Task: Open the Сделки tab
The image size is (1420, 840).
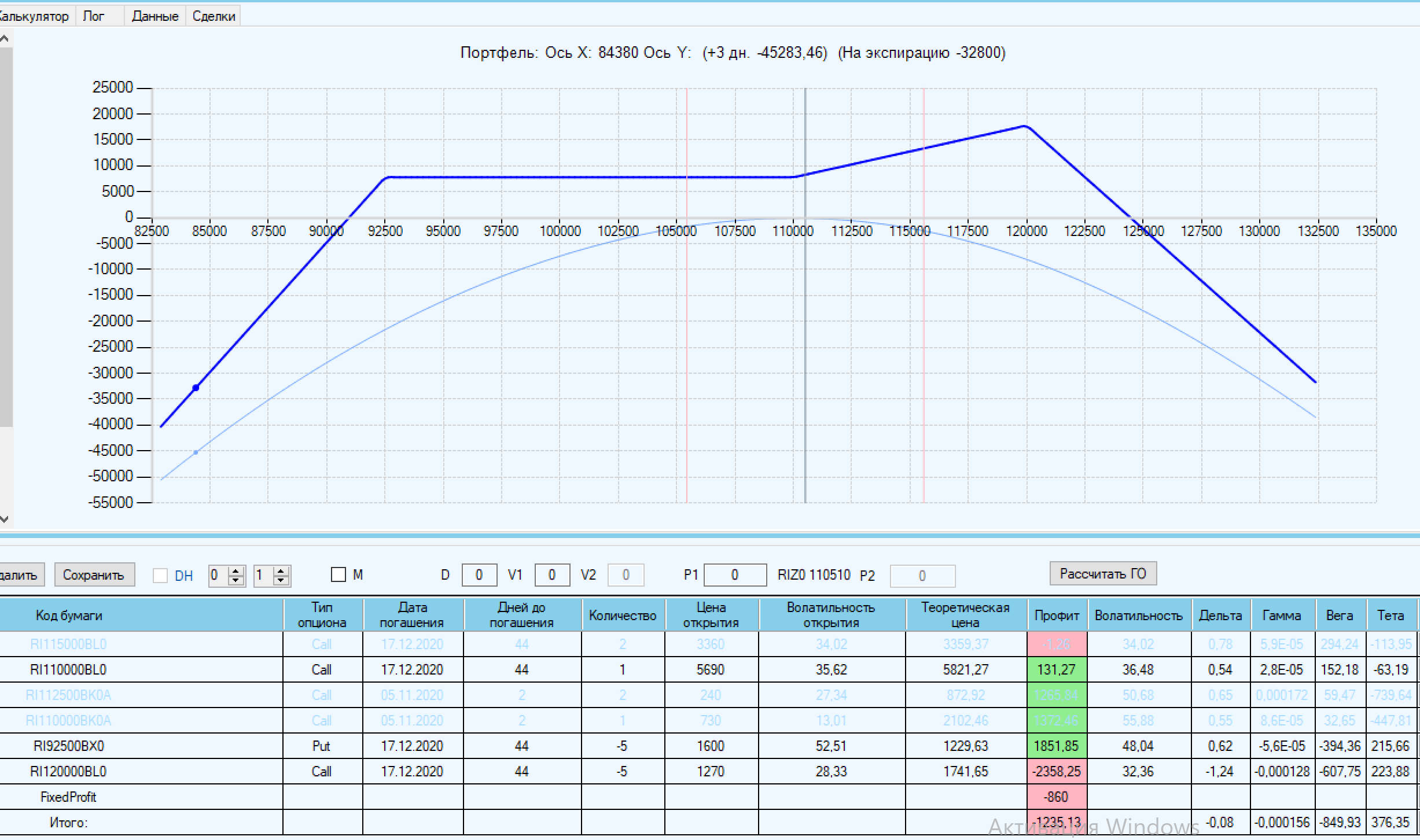Action: (x=214, y=16)
